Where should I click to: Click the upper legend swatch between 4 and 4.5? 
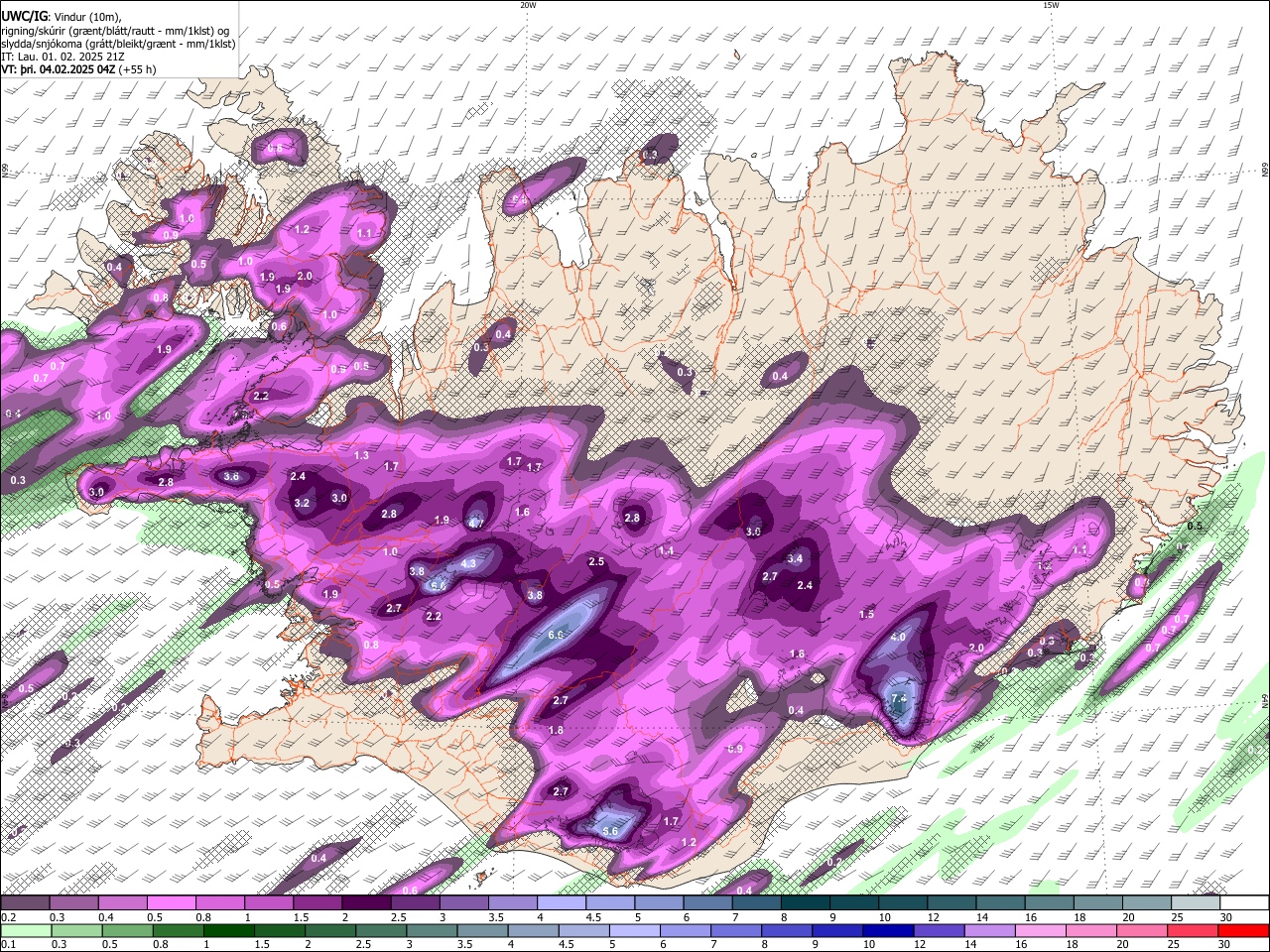(x=562, y=903)
